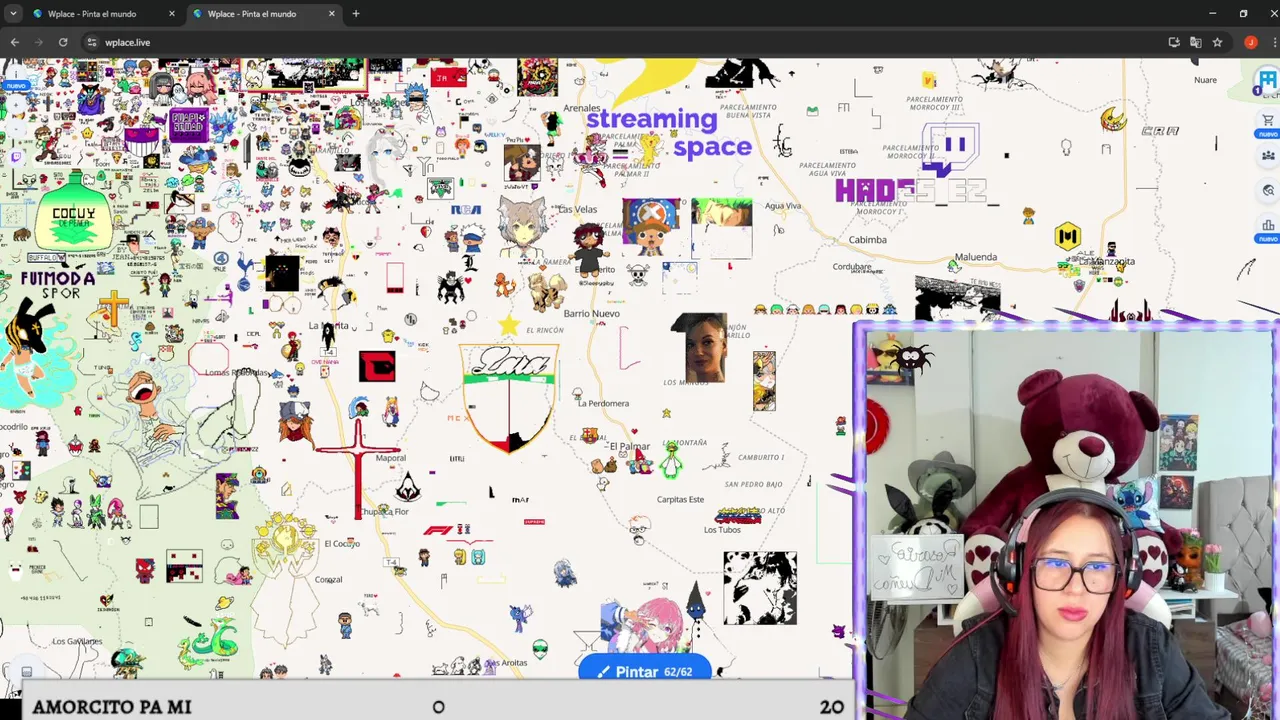1280x720 pixels.
Task: Click the Maluenda map label
Action: coord(976,257)
